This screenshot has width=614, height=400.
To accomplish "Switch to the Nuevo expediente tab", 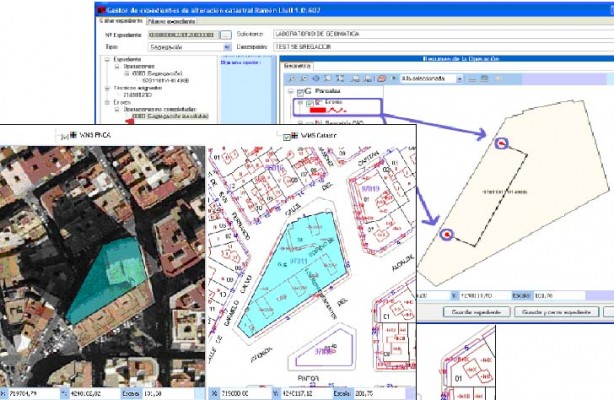I will (x=172, y=22).
